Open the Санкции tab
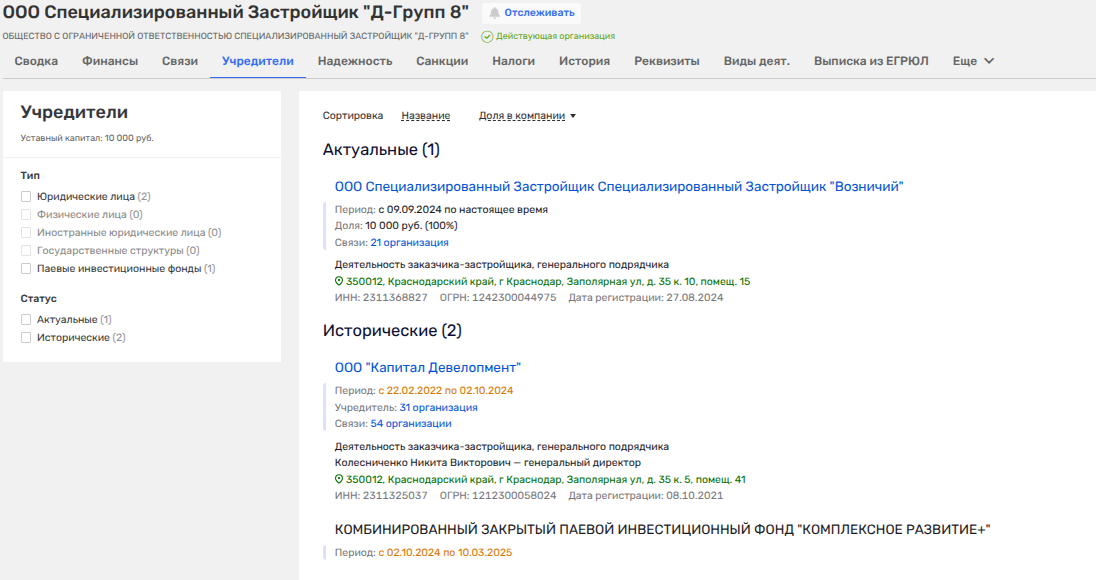This screenshot has height=580, width=1096. [x=442, y=61]
